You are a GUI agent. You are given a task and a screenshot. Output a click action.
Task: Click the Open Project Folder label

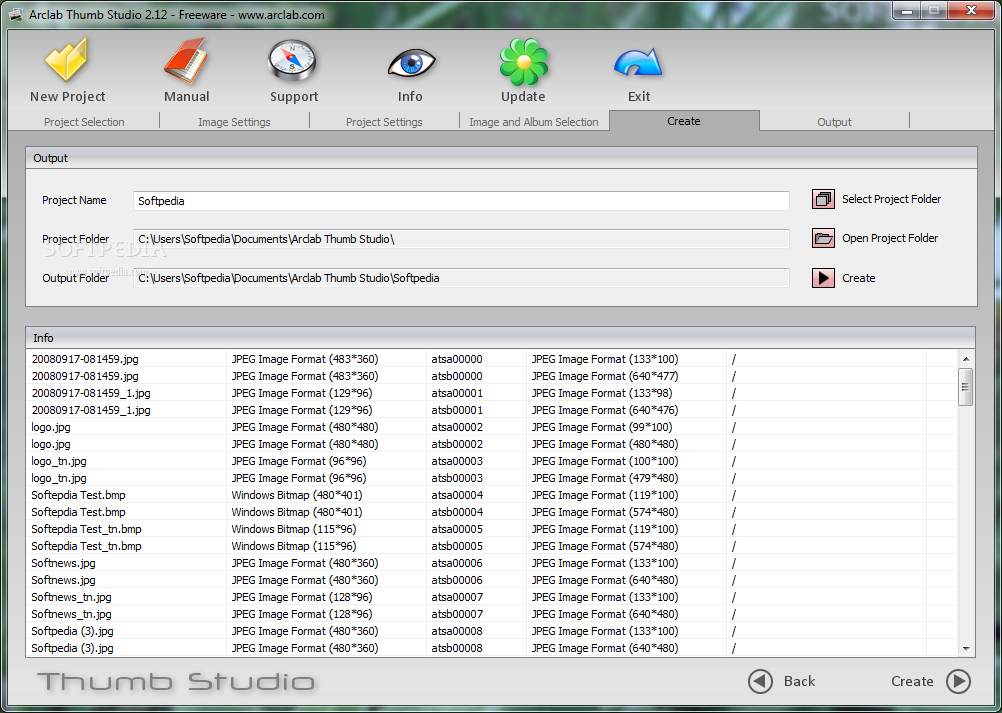(x=890, y=238)
